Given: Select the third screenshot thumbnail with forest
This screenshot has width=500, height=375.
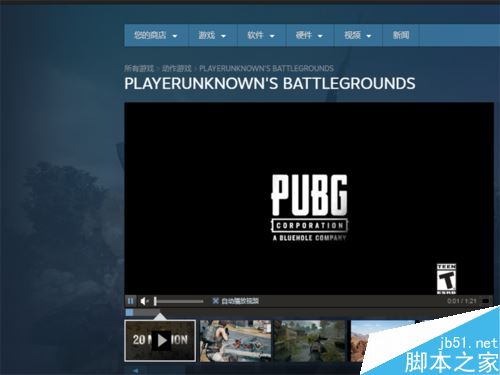Looking at the screenshot, I should (x=310, y=341).
